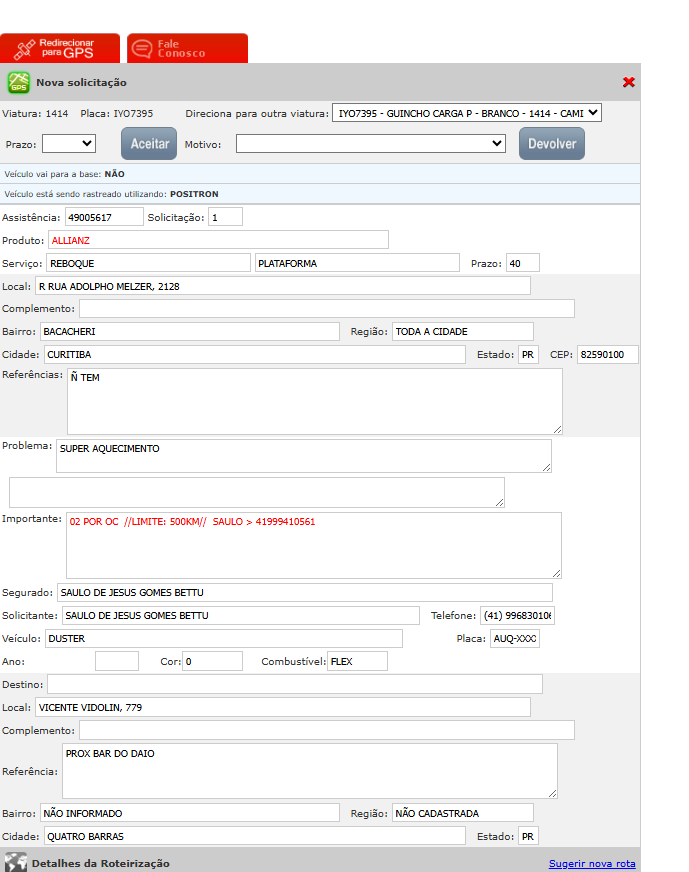Click the Veículo field showing DUSTER
Viewport: 689px width, 872px height.
pyautogui.click(x=223, y=638)
